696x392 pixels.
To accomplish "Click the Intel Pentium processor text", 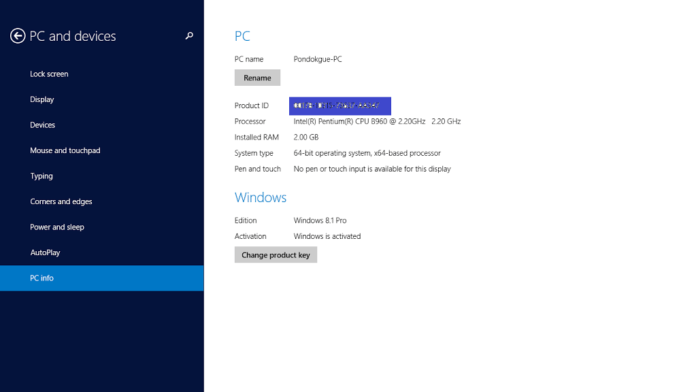I will tap(377, 121).
